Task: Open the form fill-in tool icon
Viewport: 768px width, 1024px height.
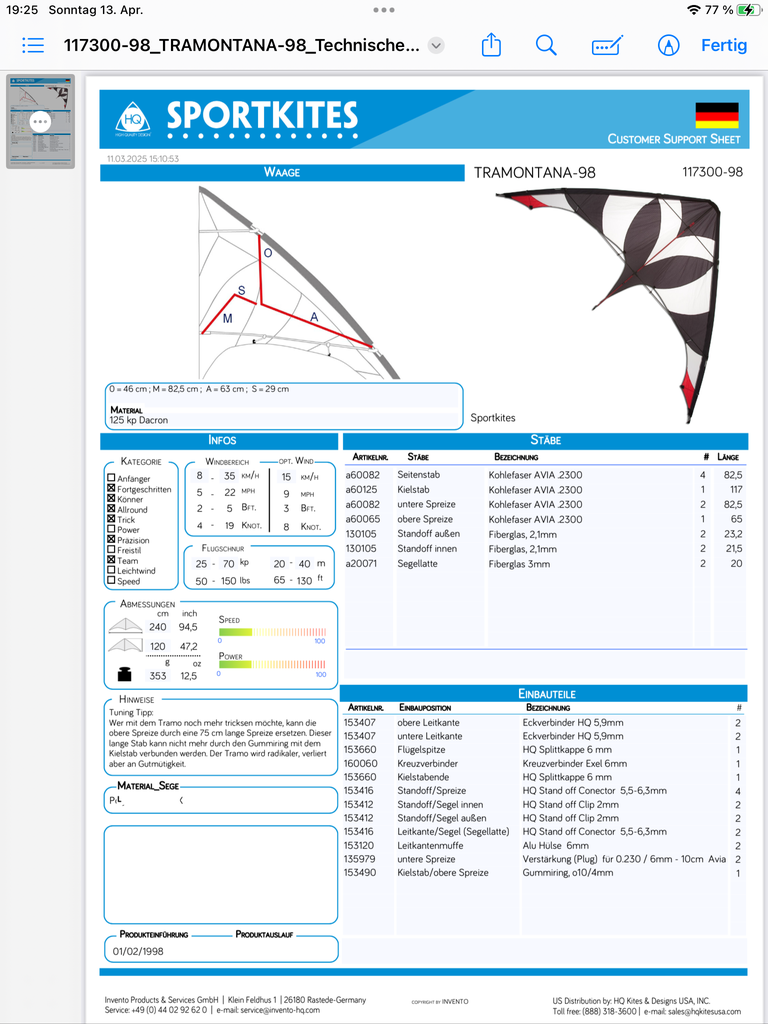Action: point(607,45)
